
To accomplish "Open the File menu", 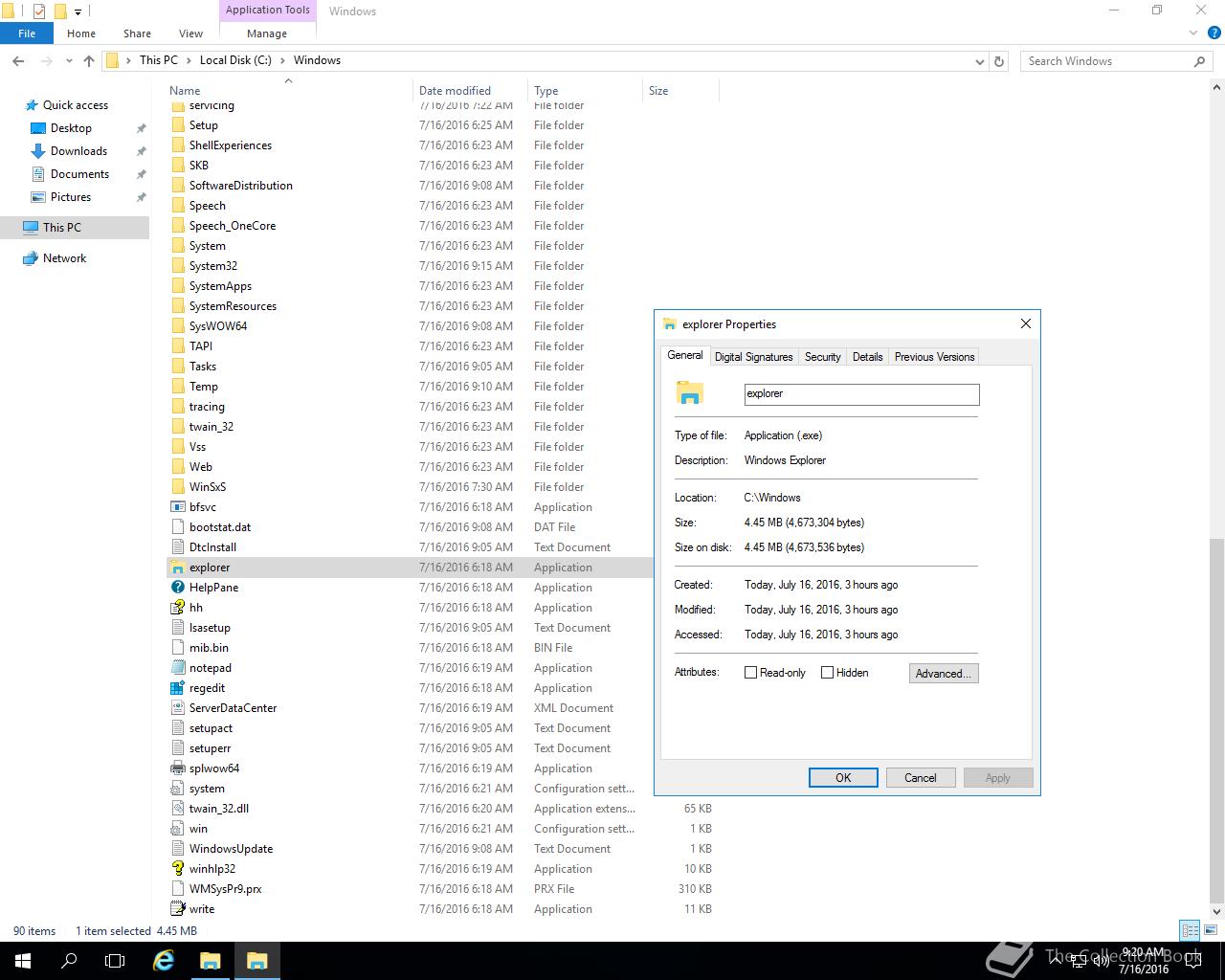I will 27,33.
